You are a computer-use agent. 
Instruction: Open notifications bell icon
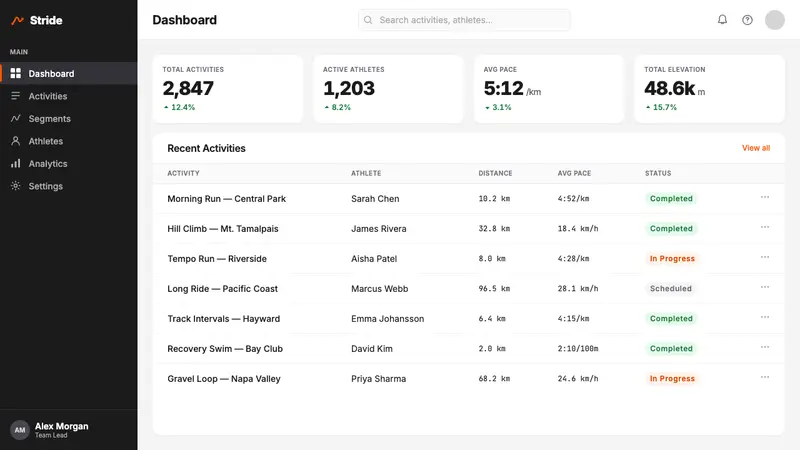[722, 20]
